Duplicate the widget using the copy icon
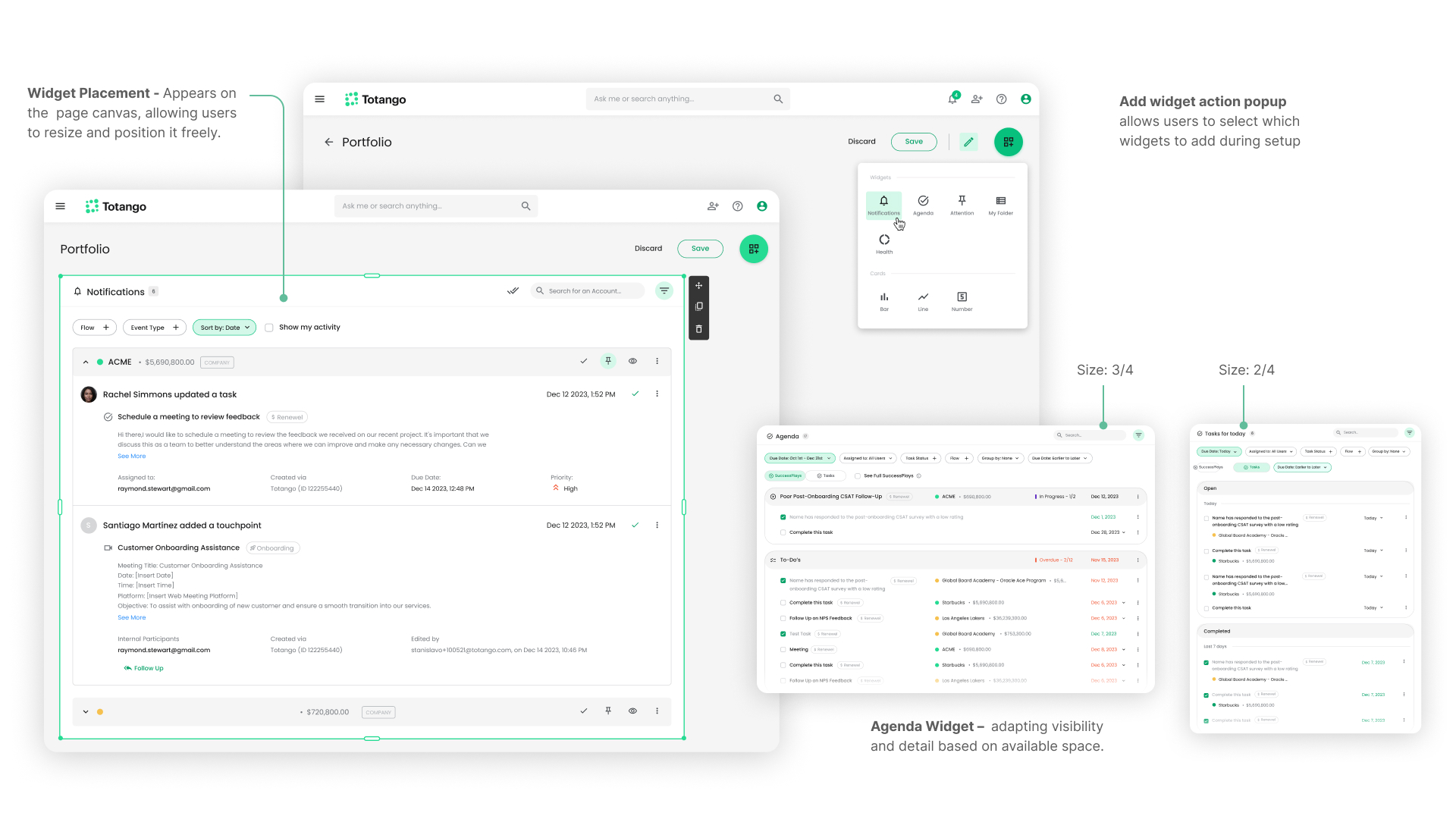The height and width of the screenshot is (819, 1456). coord(699,306)
